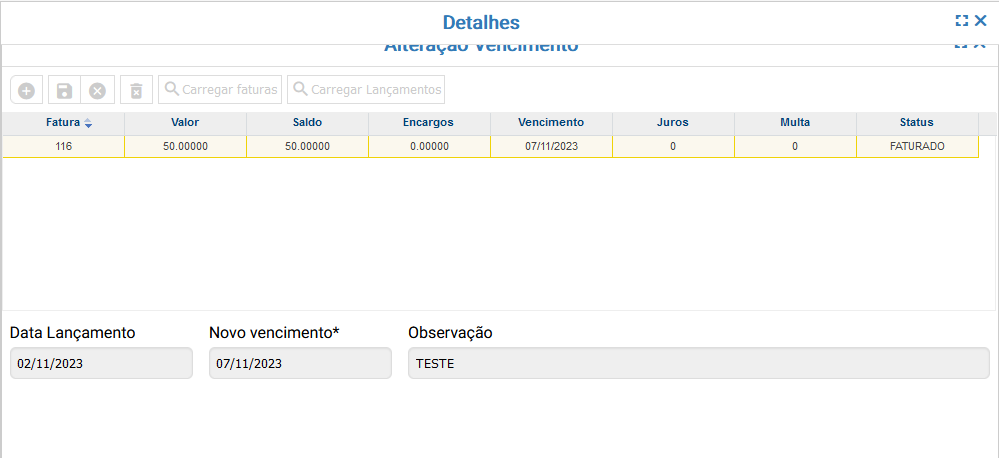The image size is (999, 458).
Task: Click the Novo vencimento date field
Action: [x=300, y=364]
